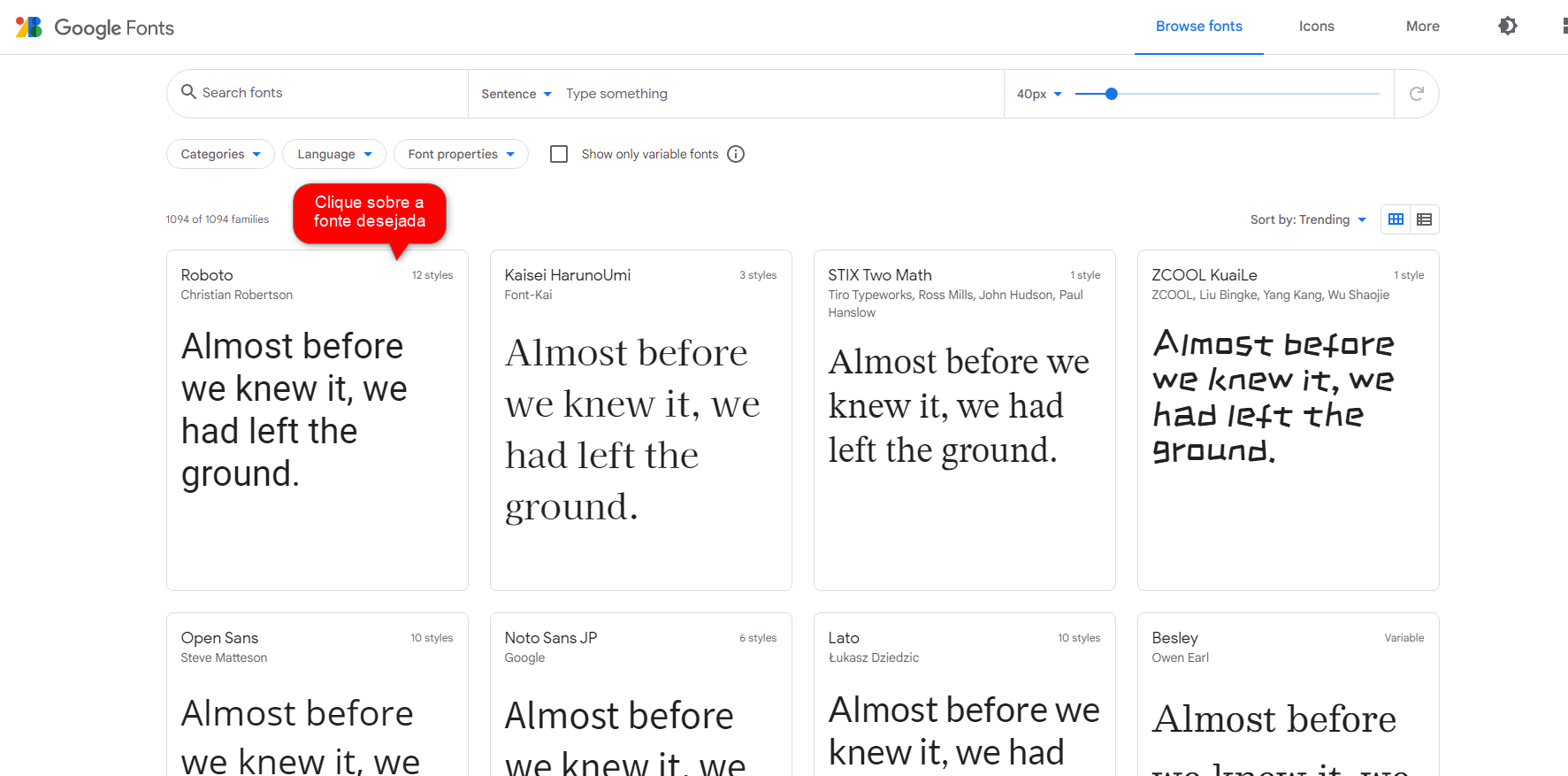Click the 6 styles label on Noto Sans JP
1568x776 pixels.
758,638
